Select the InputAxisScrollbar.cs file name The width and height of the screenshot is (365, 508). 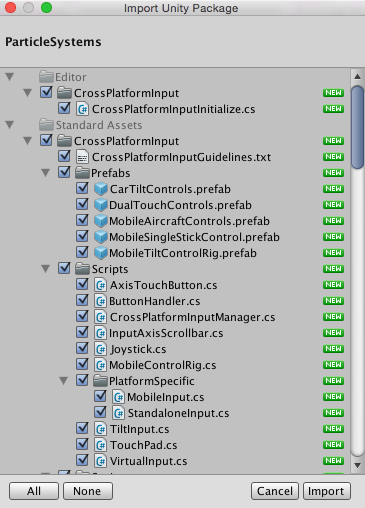point(166,333)
